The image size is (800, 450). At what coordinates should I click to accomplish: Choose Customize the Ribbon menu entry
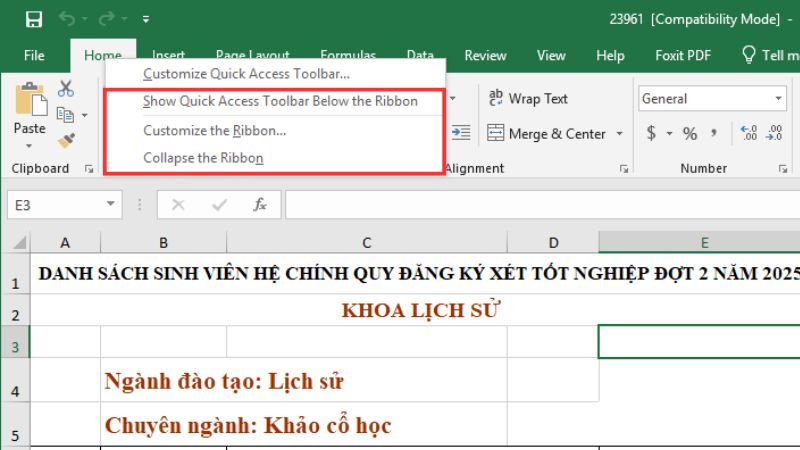(214, 130)
